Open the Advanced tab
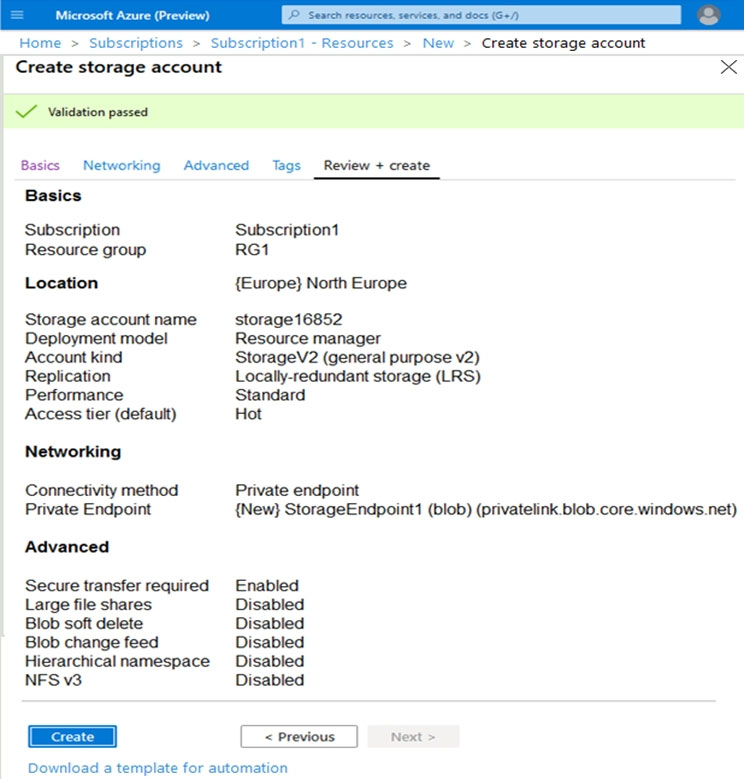Image resolution: width=744 pixels, height=779 pixels. point(216,166)
